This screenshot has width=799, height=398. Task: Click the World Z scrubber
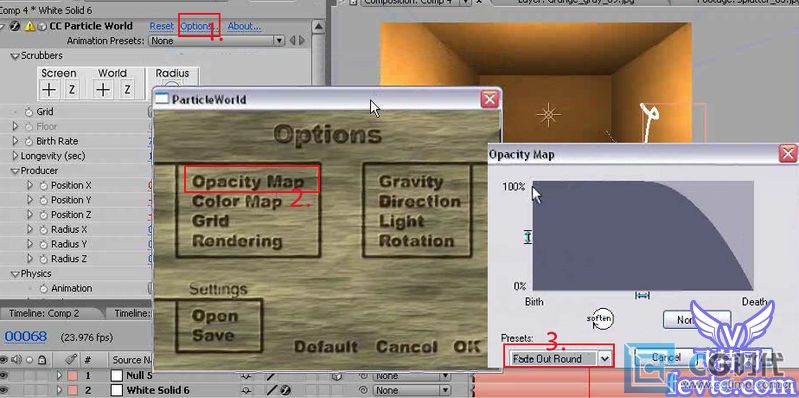127,90
